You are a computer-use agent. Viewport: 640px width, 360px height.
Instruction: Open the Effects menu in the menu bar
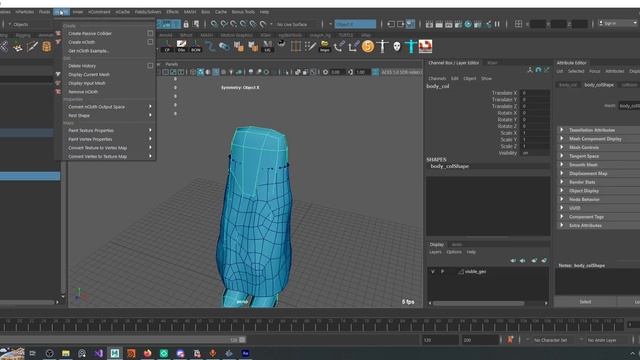click(172, 12)
